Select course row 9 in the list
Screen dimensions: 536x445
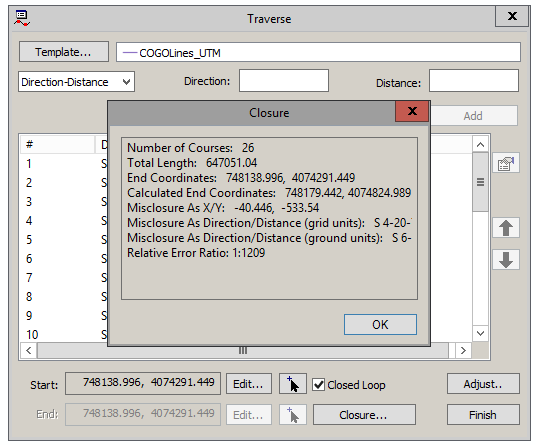click(64, 315)
